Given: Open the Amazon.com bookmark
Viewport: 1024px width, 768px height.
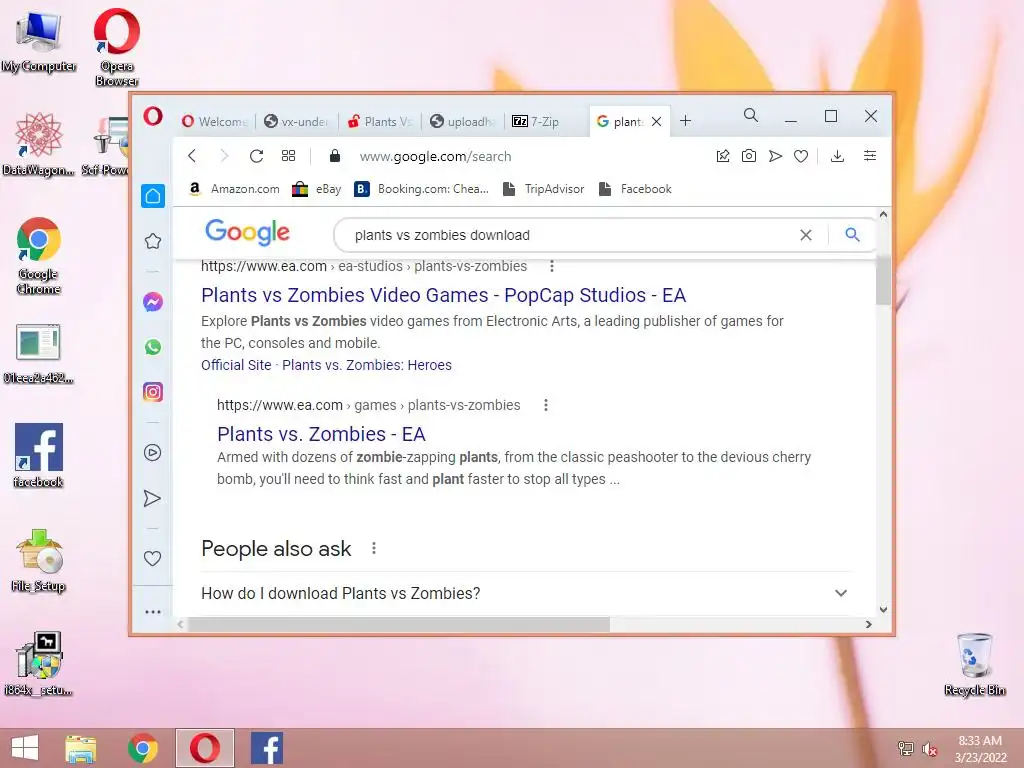Looking at the screenshot, I should point(234,189).
